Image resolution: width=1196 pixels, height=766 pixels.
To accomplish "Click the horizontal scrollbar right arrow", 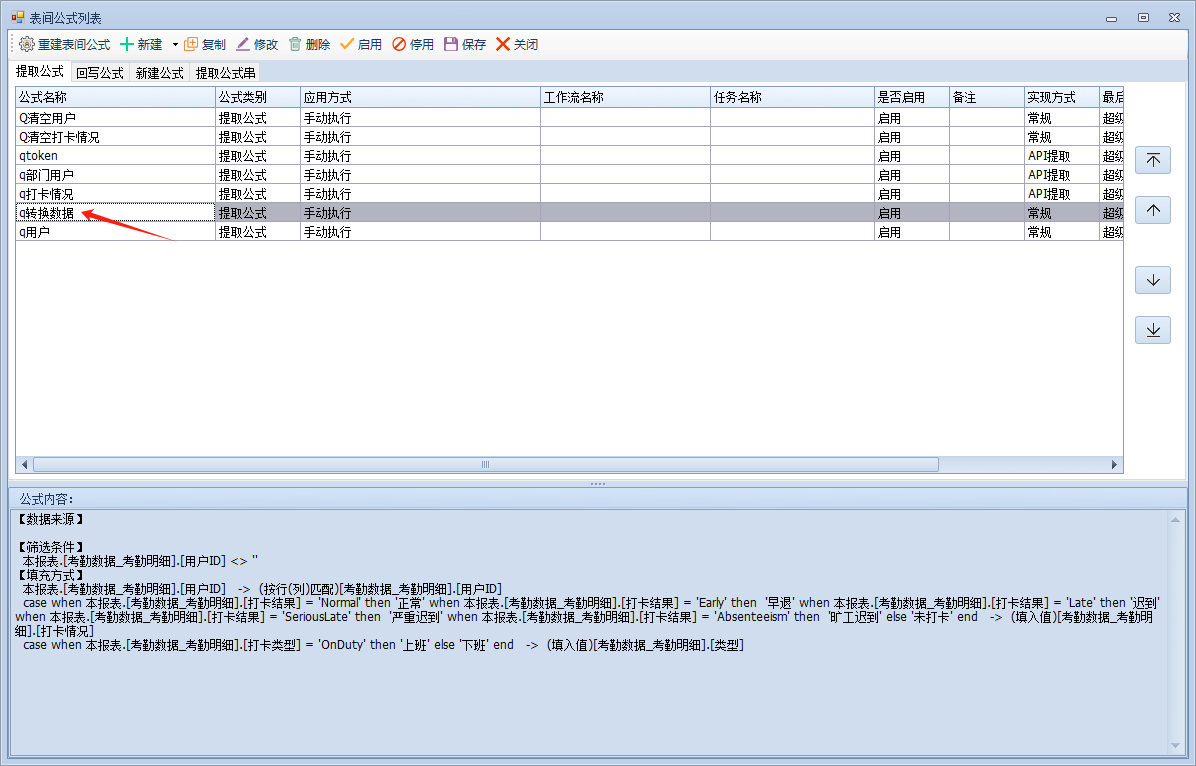I will click(1115, 465).
